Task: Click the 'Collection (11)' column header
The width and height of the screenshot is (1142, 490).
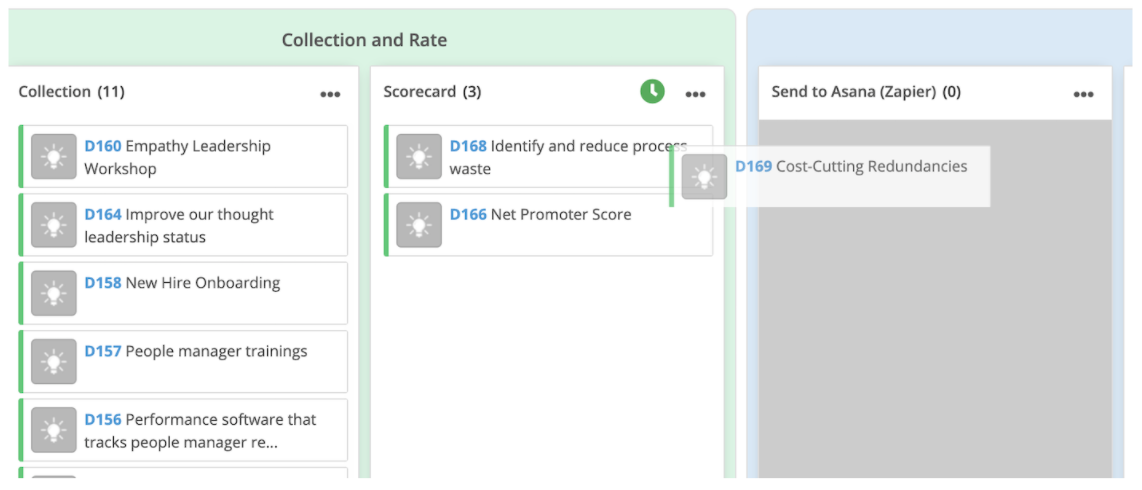Action: tap(71, 92)
